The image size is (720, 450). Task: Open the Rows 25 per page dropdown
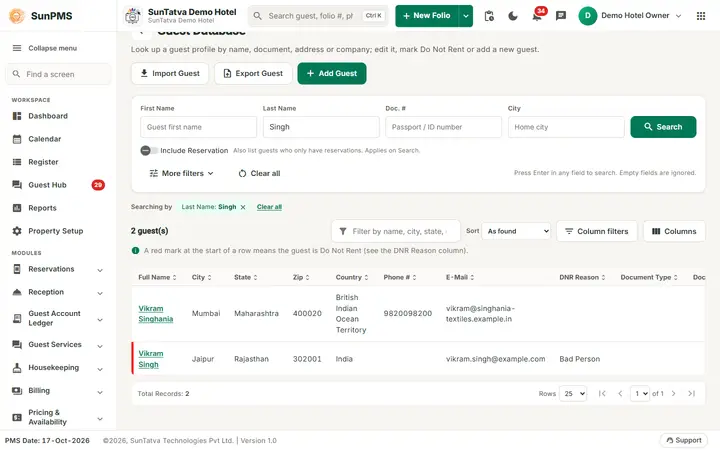573,394
